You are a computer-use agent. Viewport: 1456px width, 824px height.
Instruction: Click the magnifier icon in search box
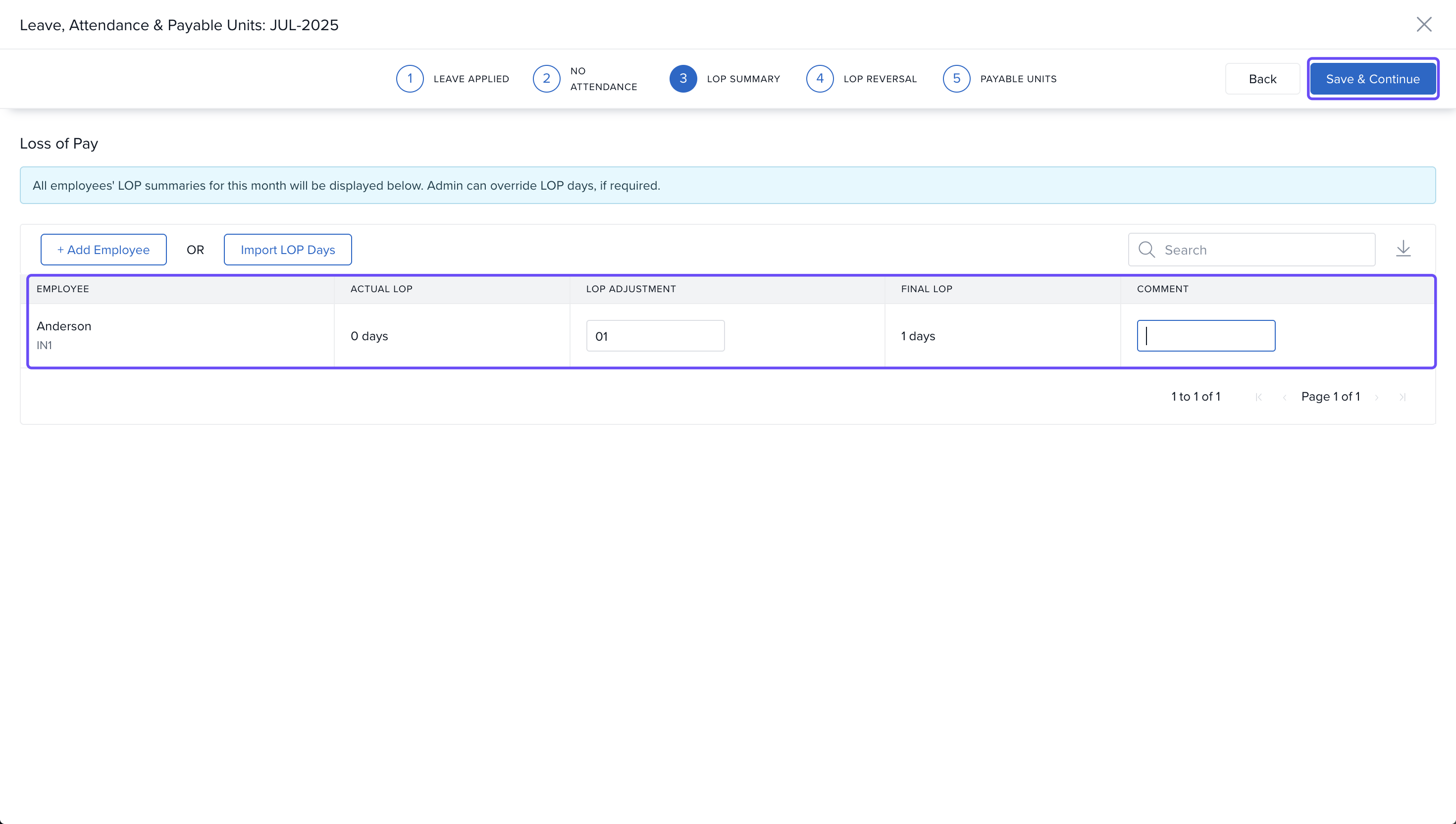point(1146,250)
